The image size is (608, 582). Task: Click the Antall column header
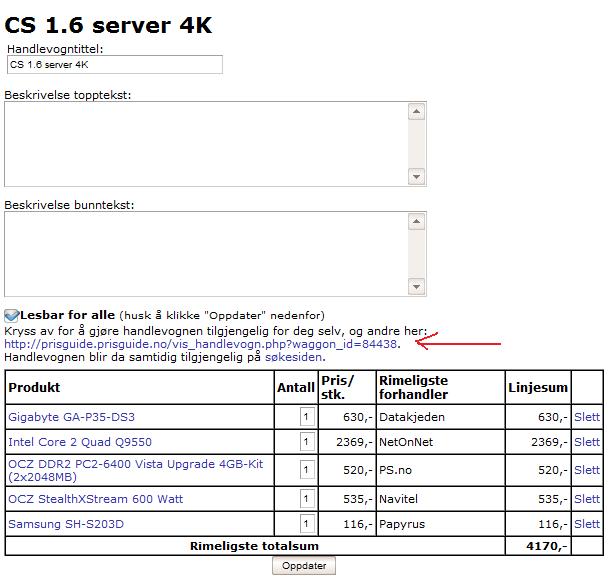tap(296, 387)
